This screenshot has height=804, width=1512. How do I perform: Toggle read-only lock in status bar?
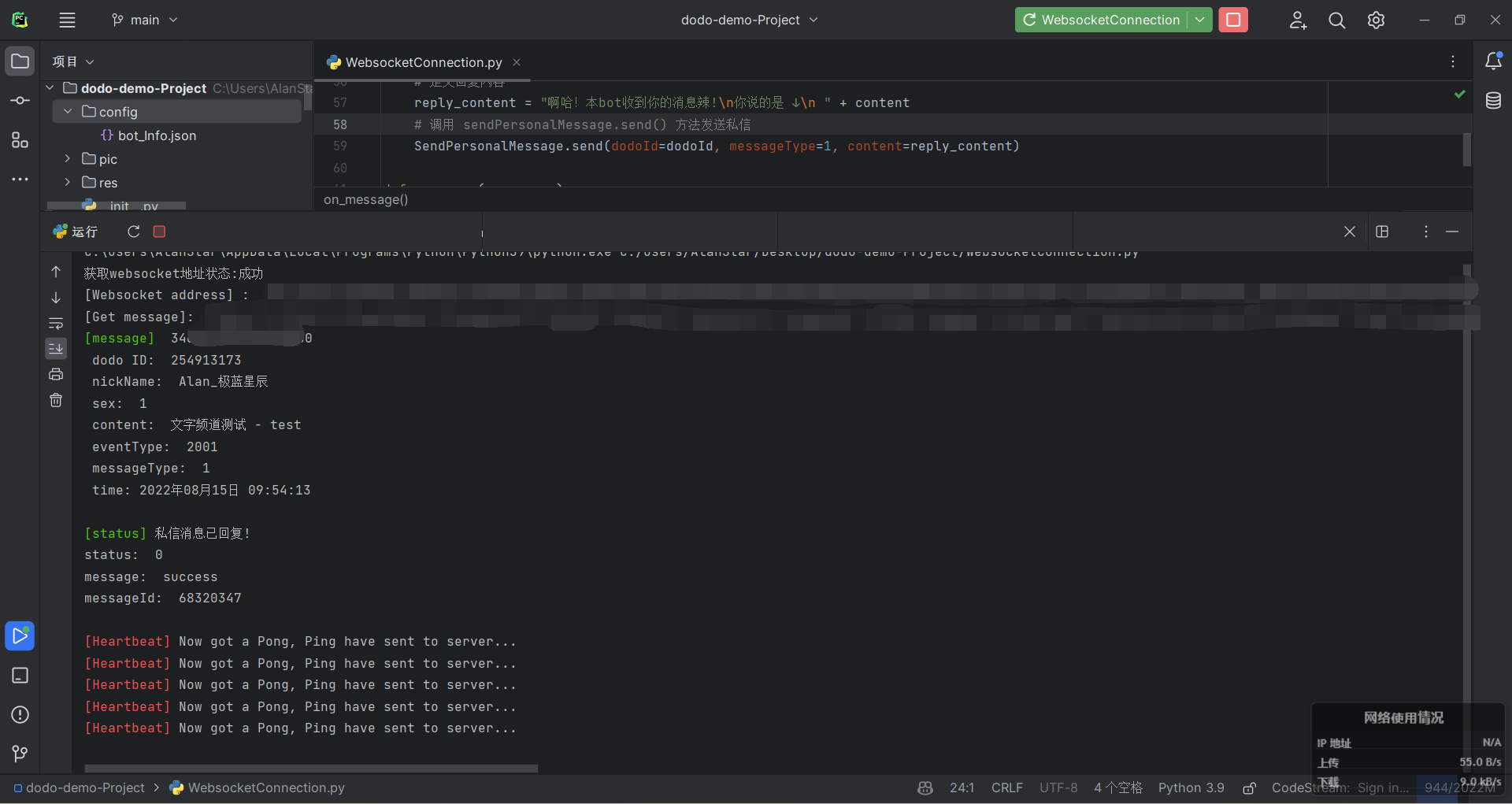click(1249, 788)
